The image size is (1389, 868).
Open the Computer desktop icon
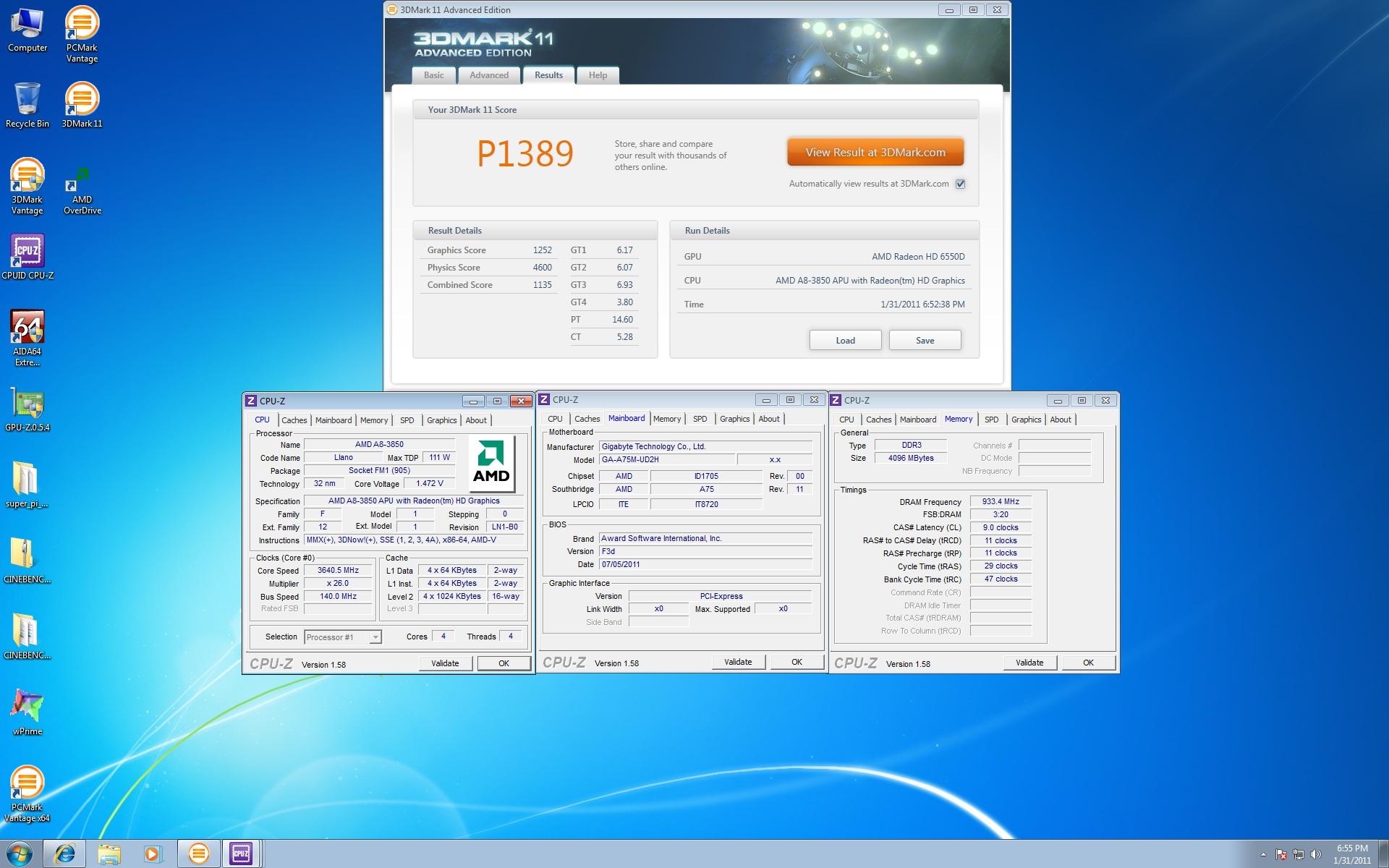(27, 30)
